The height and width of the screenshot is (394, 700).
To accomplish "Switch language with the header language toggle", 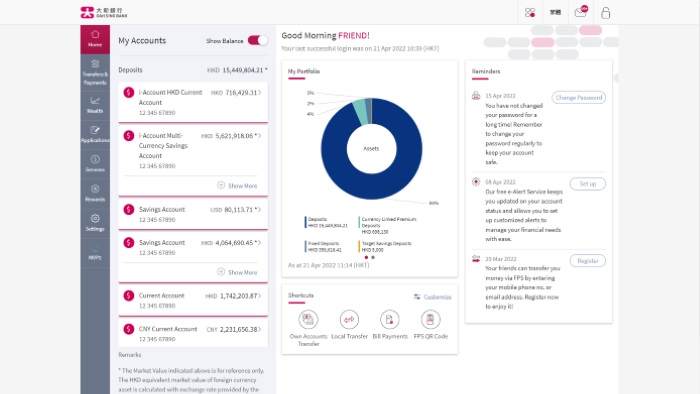I will (x=555, y=12).
